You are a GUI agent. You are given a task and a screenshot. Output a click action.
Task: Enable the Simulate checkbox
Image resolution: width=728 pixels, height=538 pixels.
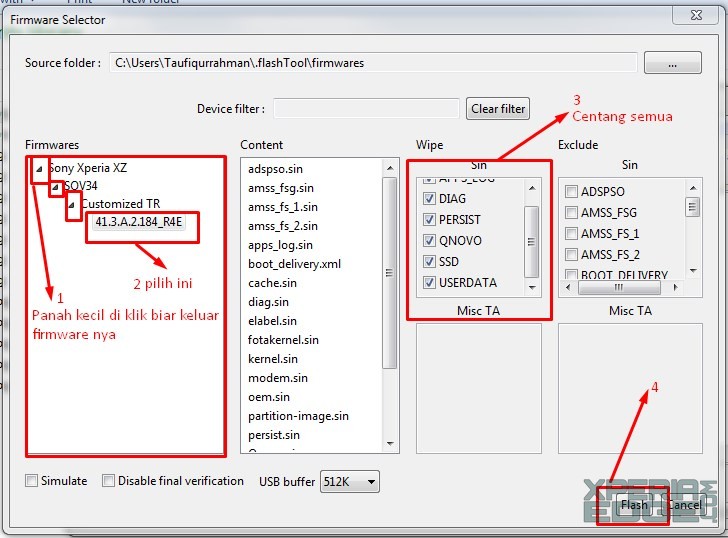[x=32, y=480]
